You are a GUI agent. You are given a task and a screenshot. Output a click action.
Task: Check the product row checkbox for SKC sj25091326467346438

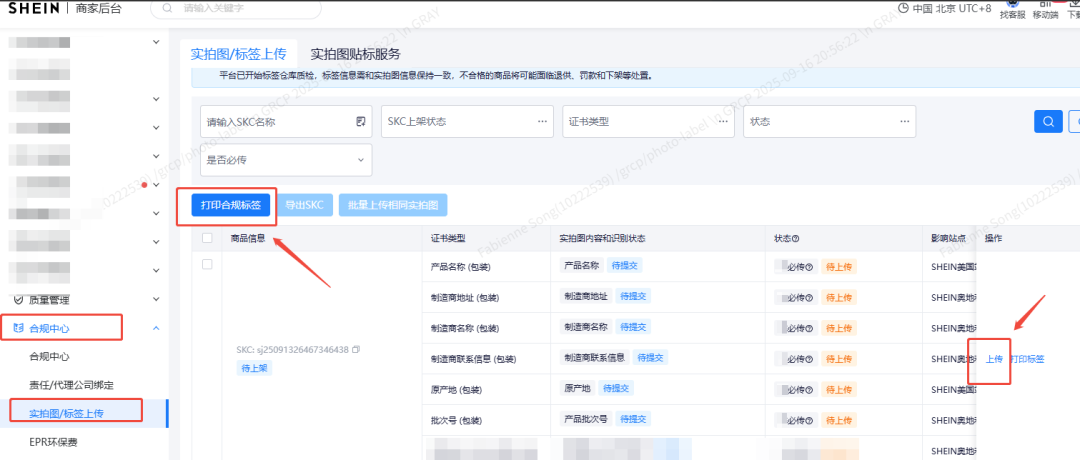coord(207,264)
